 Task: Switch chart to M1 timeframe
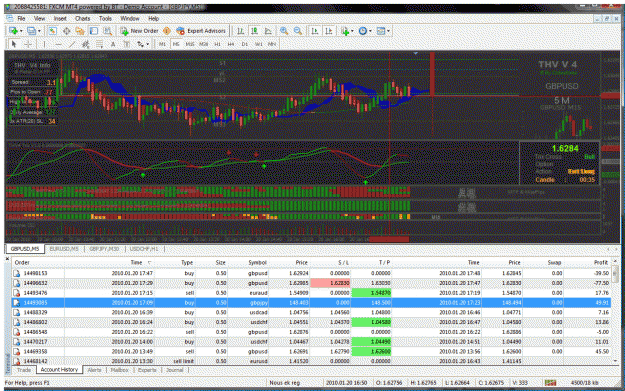[x=162, y=44]
